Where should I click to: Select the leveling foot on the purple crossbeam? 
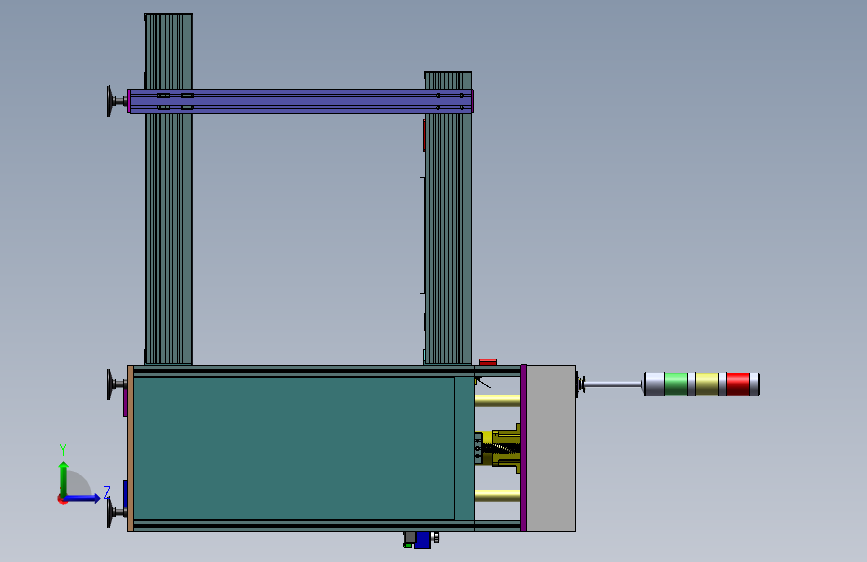[117, 101]
